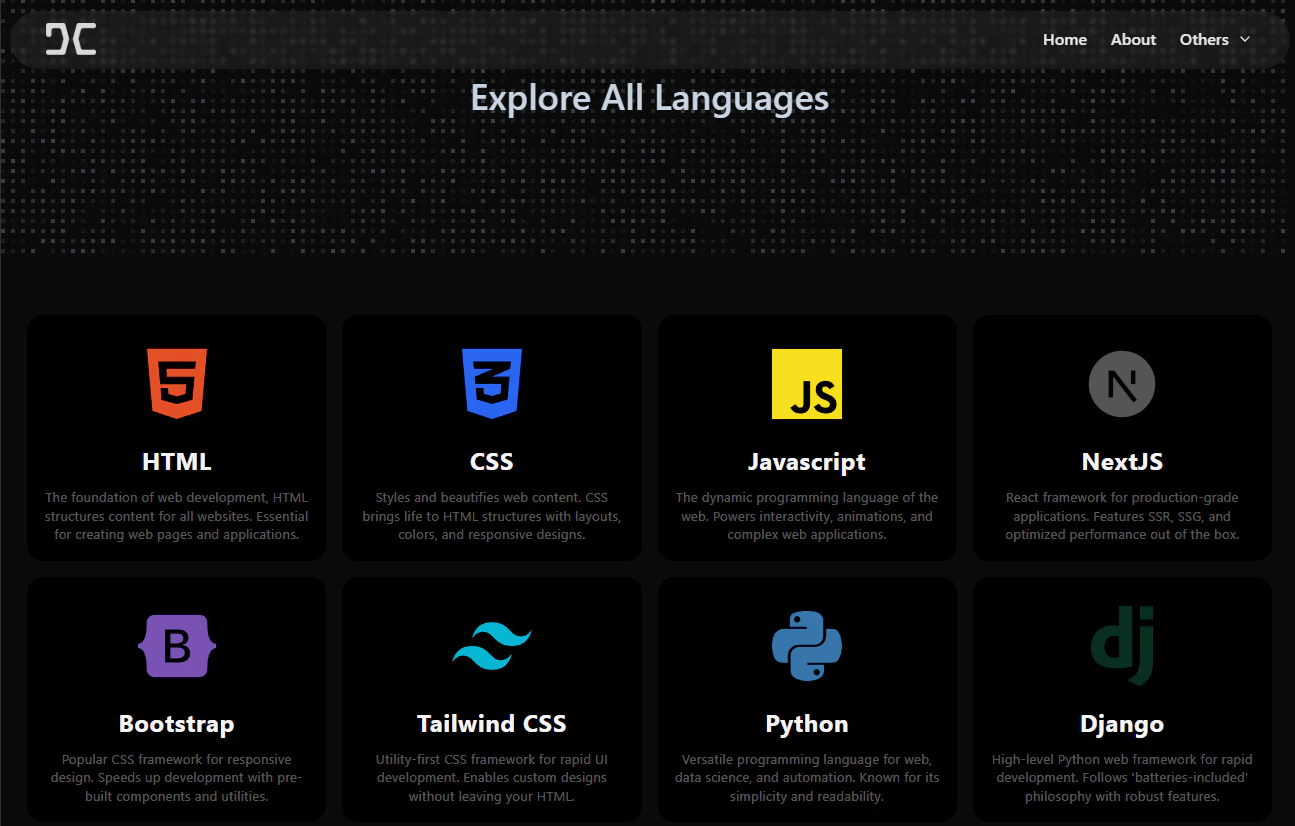This screenshot has height=826, width=1295.
Task: Click text 'Popular CSS framework for responsive design'
Action: [x=177, y=768]
